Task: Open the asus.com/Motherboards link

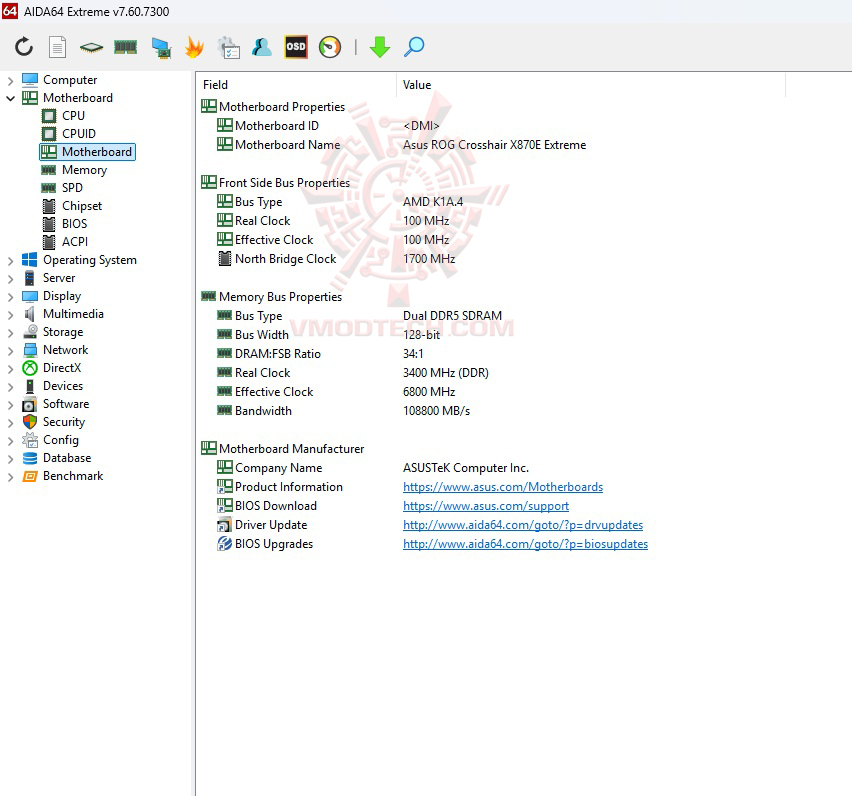Action: coord(503,487)
